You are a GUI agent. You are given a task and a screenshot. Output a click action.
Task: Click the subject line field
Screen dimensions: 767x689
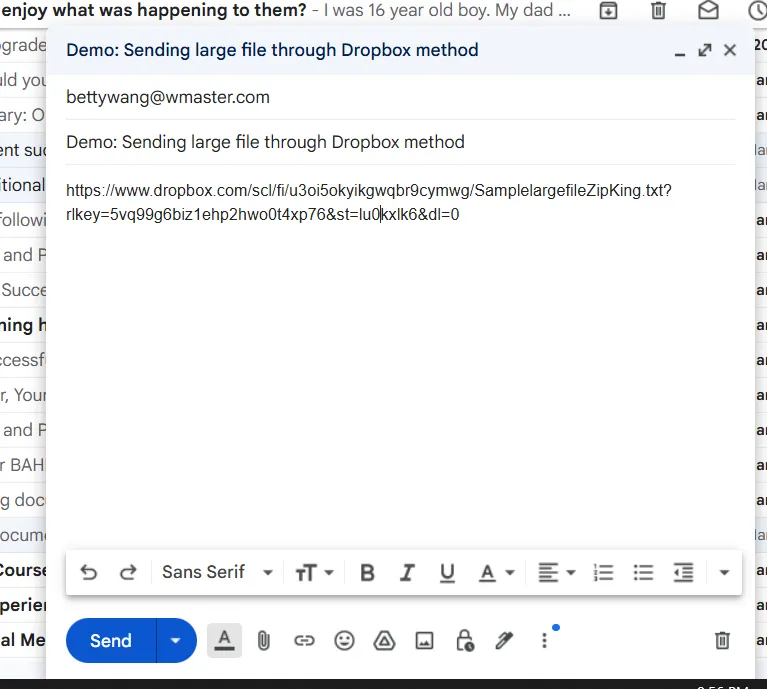point(401,142)
